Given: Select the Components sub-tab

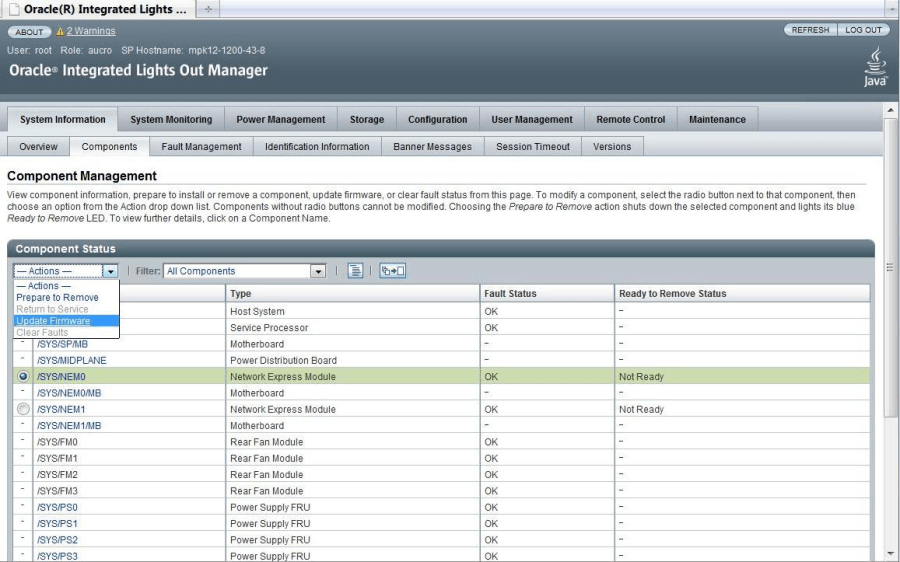Looking at the screenshot, I should click(x=109, y=146).
